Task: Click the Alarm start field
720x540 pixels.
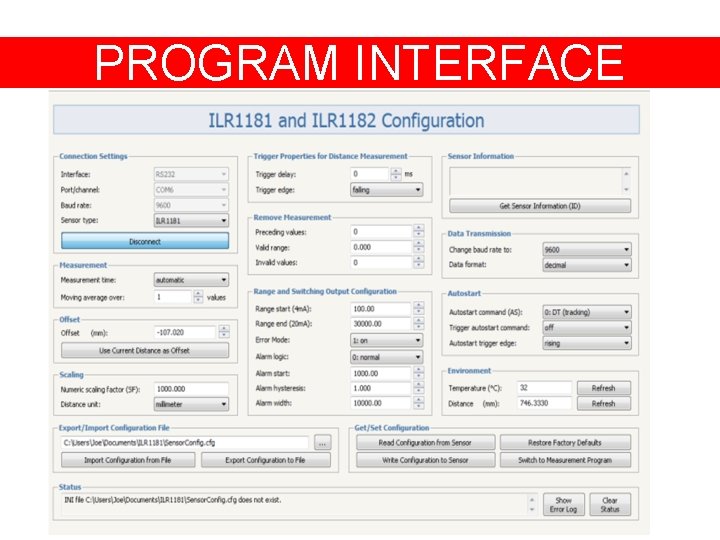Action: click(x=381, y=373)
